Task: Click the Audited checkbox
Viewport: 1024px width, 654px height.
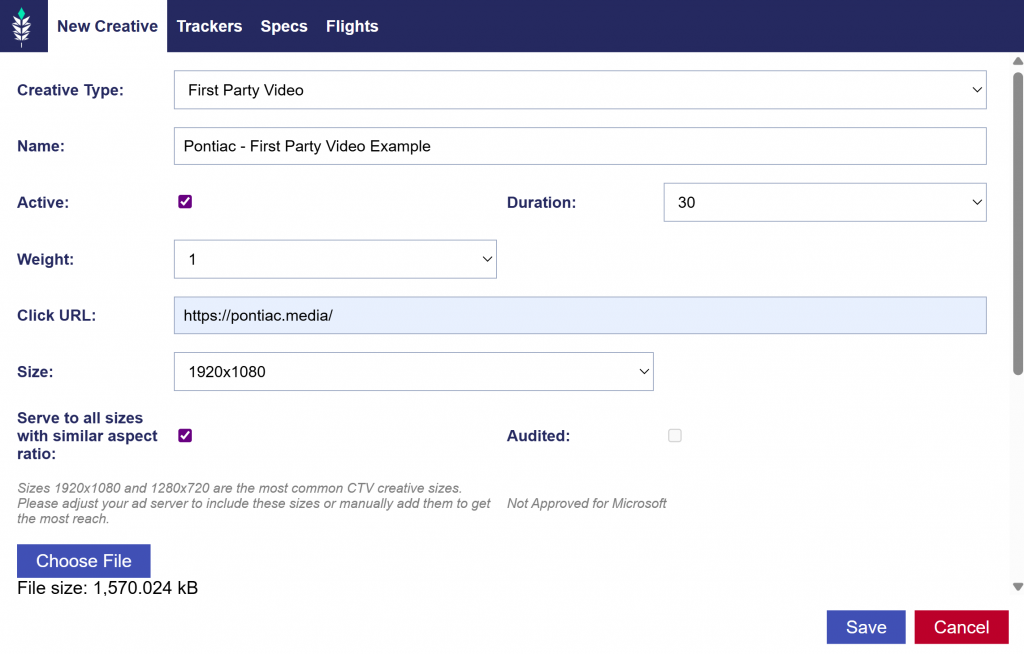Action: click(675, 436)
